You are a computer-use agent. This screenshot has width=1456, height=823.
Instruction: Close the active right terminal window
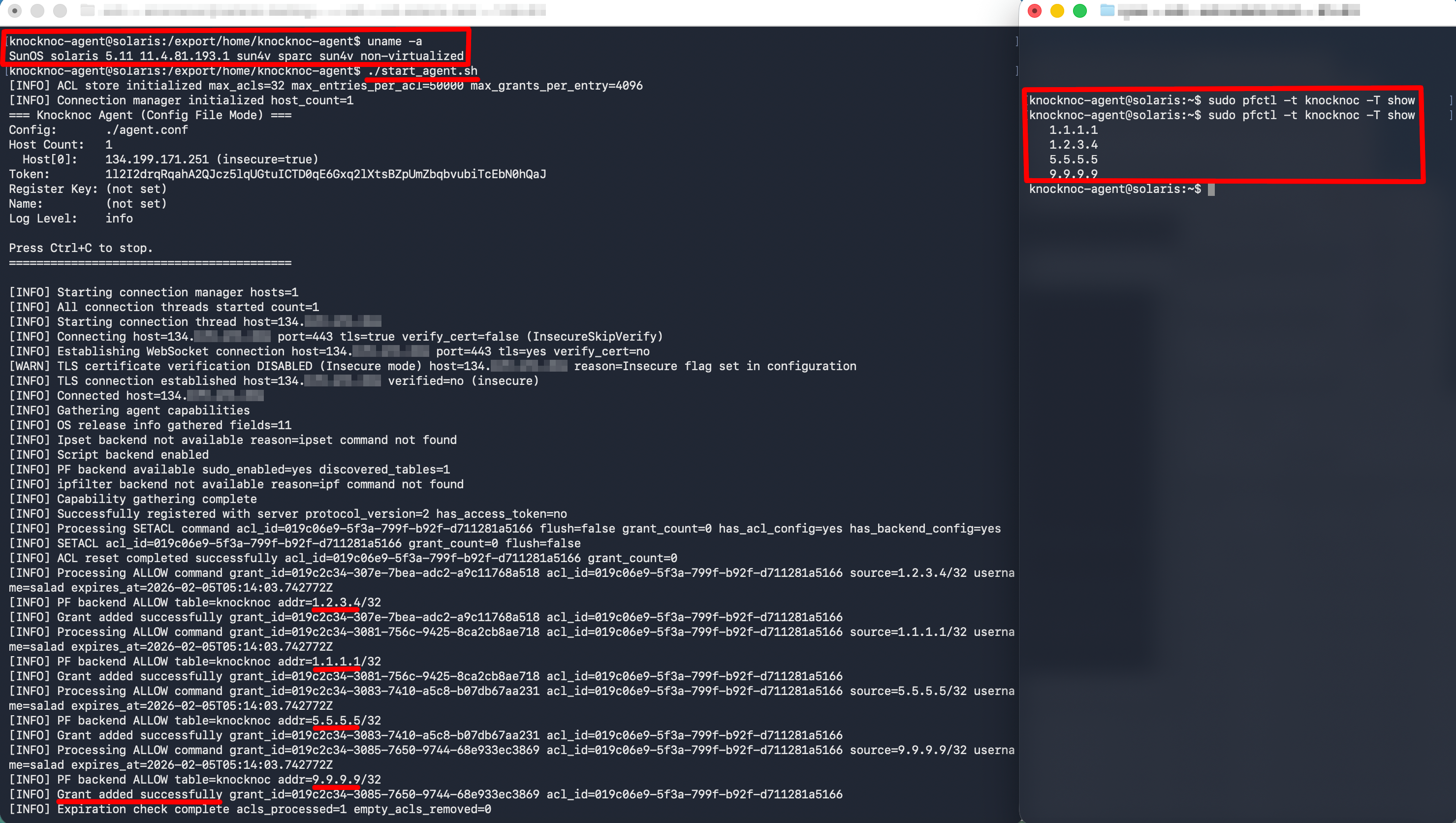pos(1034,11)
